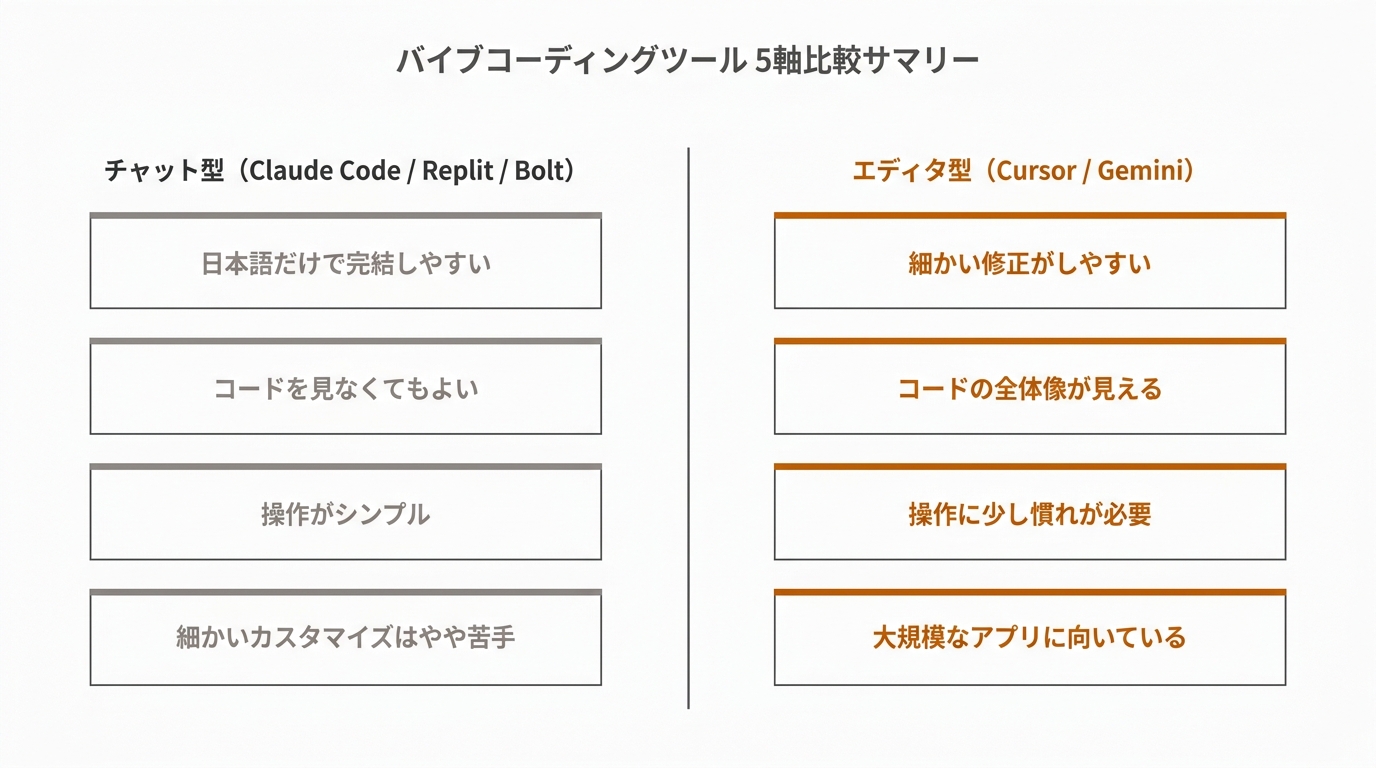
Task: Click the エディタ型 label in orange heading
Action: [910, 171]
